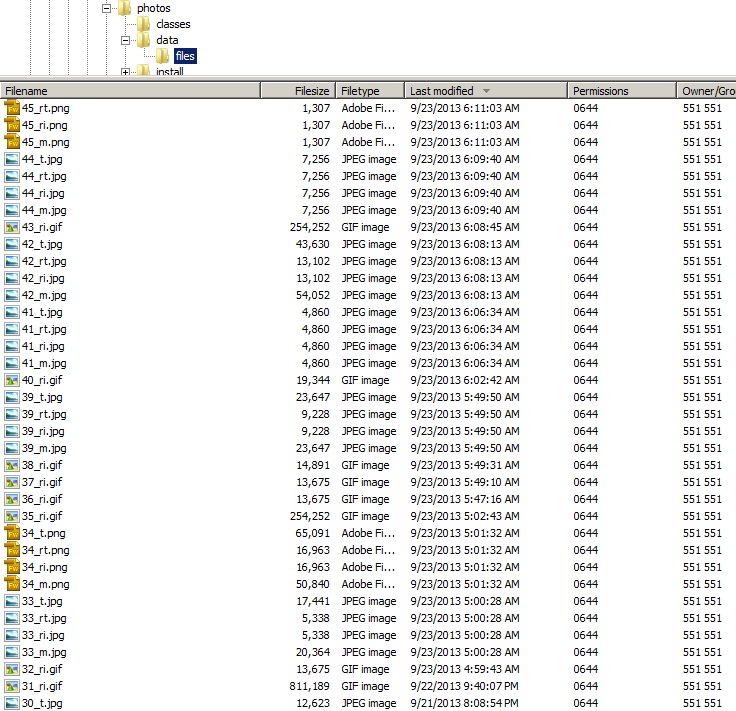Sort files by the Filename column header
This screenshot has width=736, height=711.
pyautogui.click(x=130, y=91)
